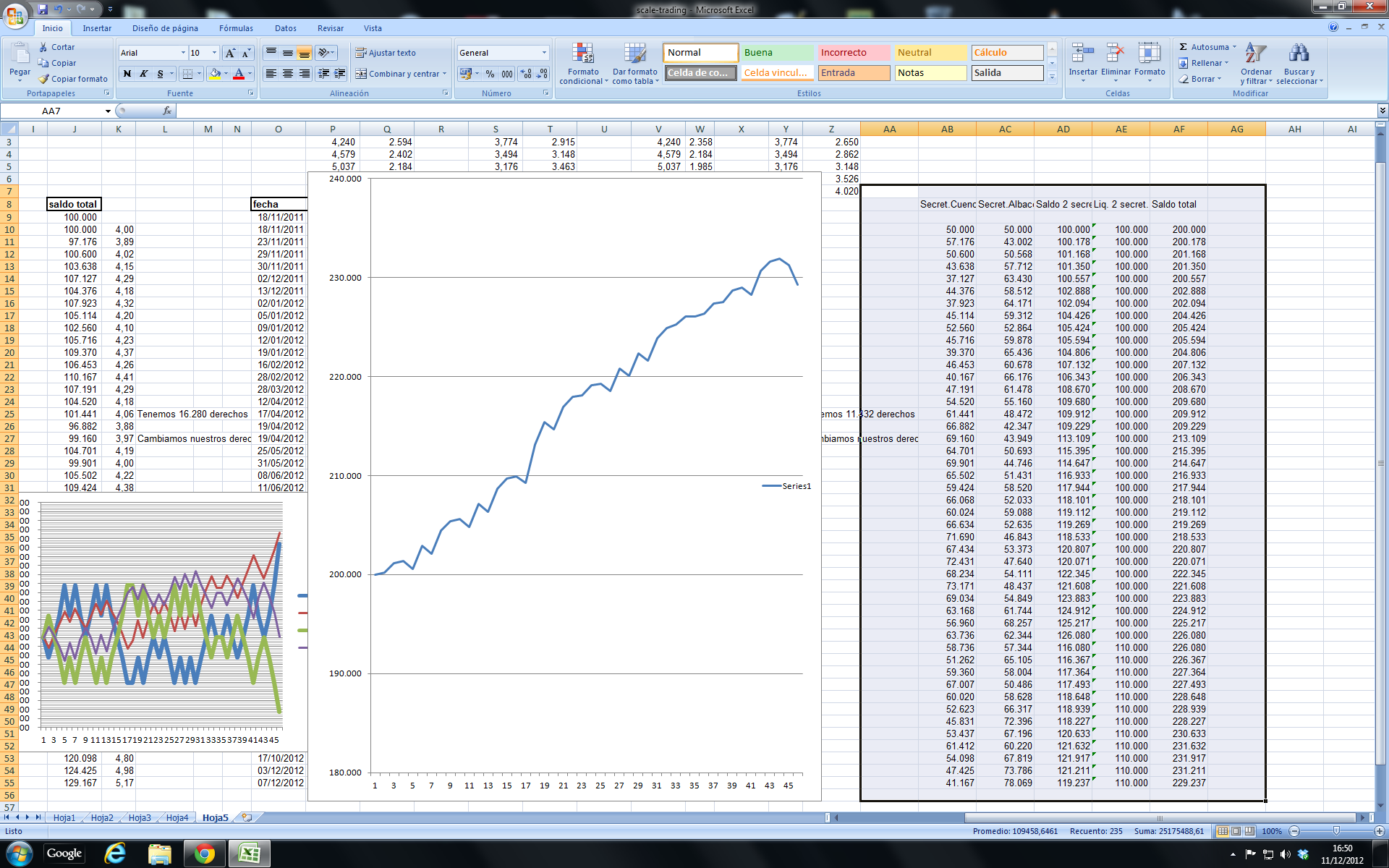Toggle bold (N) formatting

click(x=127, y=74)
